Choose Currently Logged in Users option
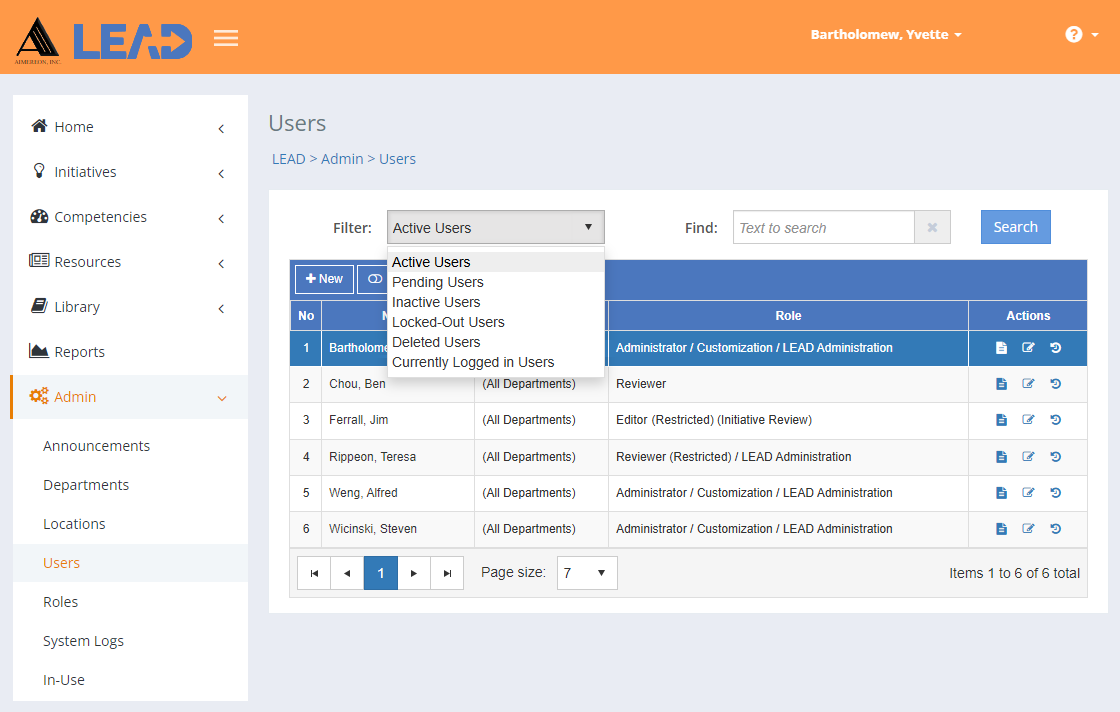The height and width of the screenshot is (712, 1120). (473, 362)
